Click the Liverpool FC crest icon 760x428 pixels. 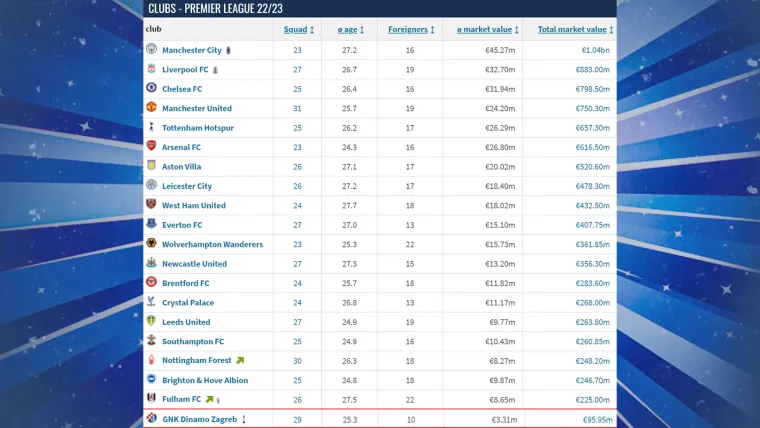[x=151, y=69]
